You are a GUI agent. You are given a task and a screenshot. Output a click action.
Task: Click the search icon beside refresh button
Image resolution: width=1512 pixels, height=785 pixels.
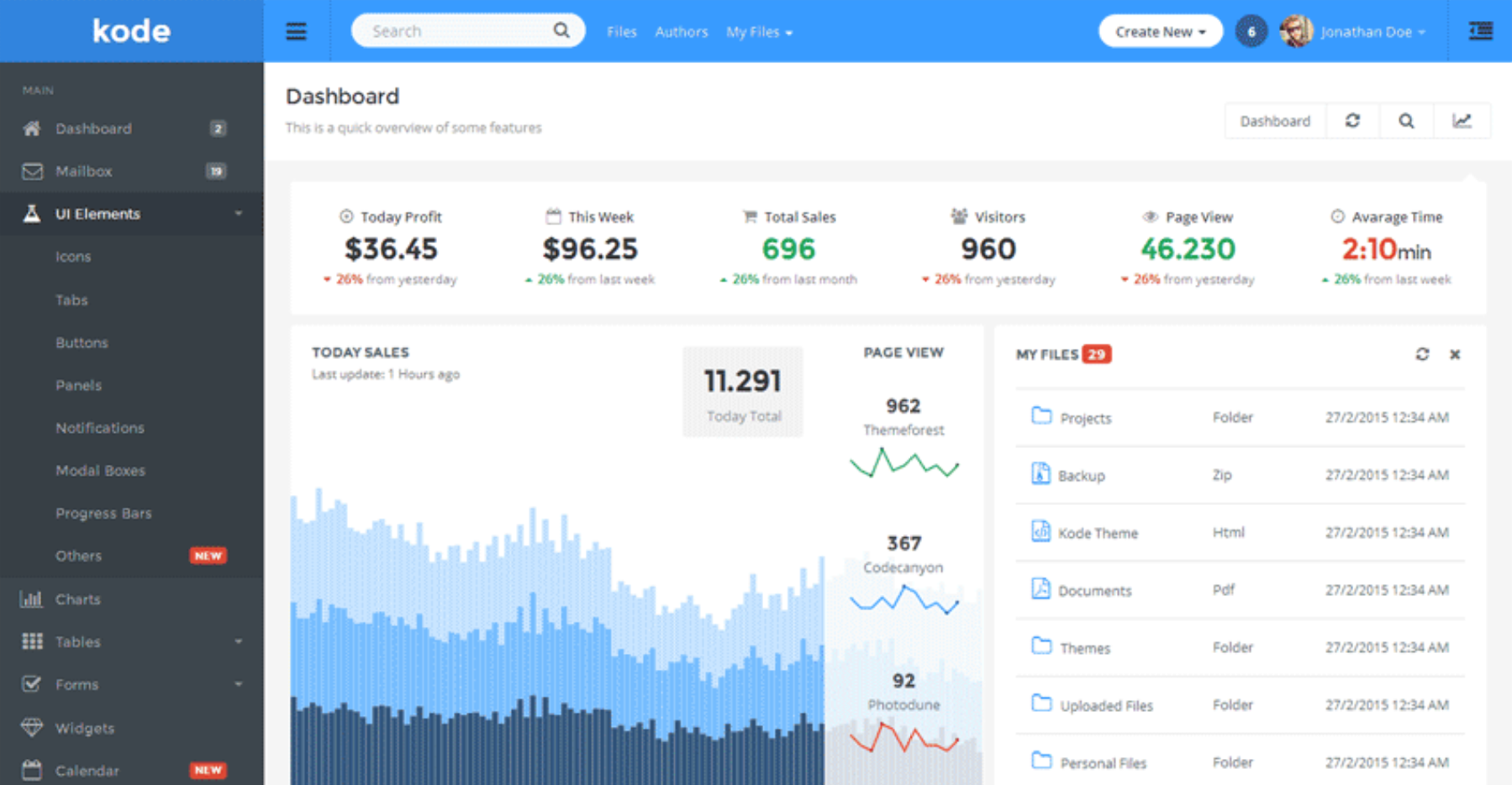[1406, 121]
